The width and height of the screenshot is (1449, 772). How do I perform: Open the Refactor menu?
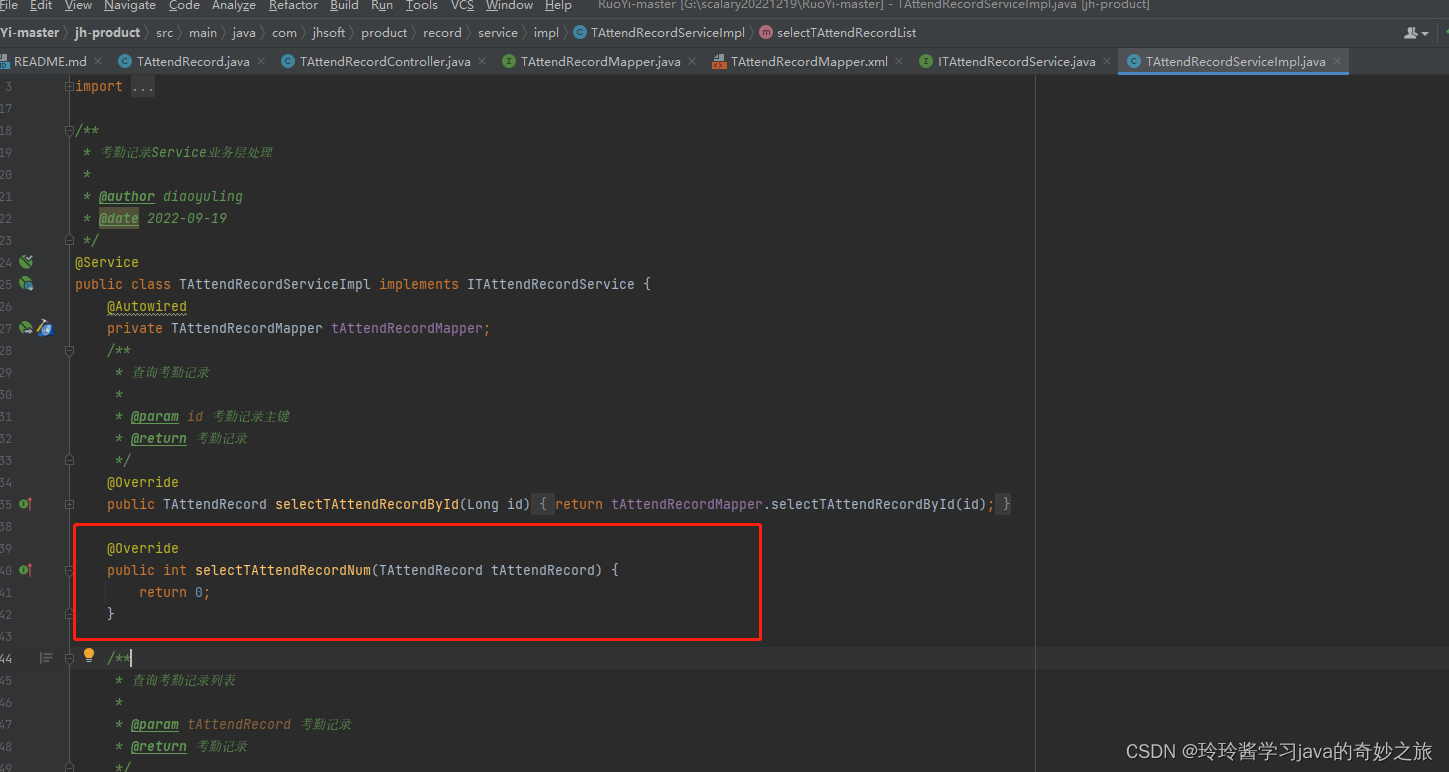tap(293, 5)
